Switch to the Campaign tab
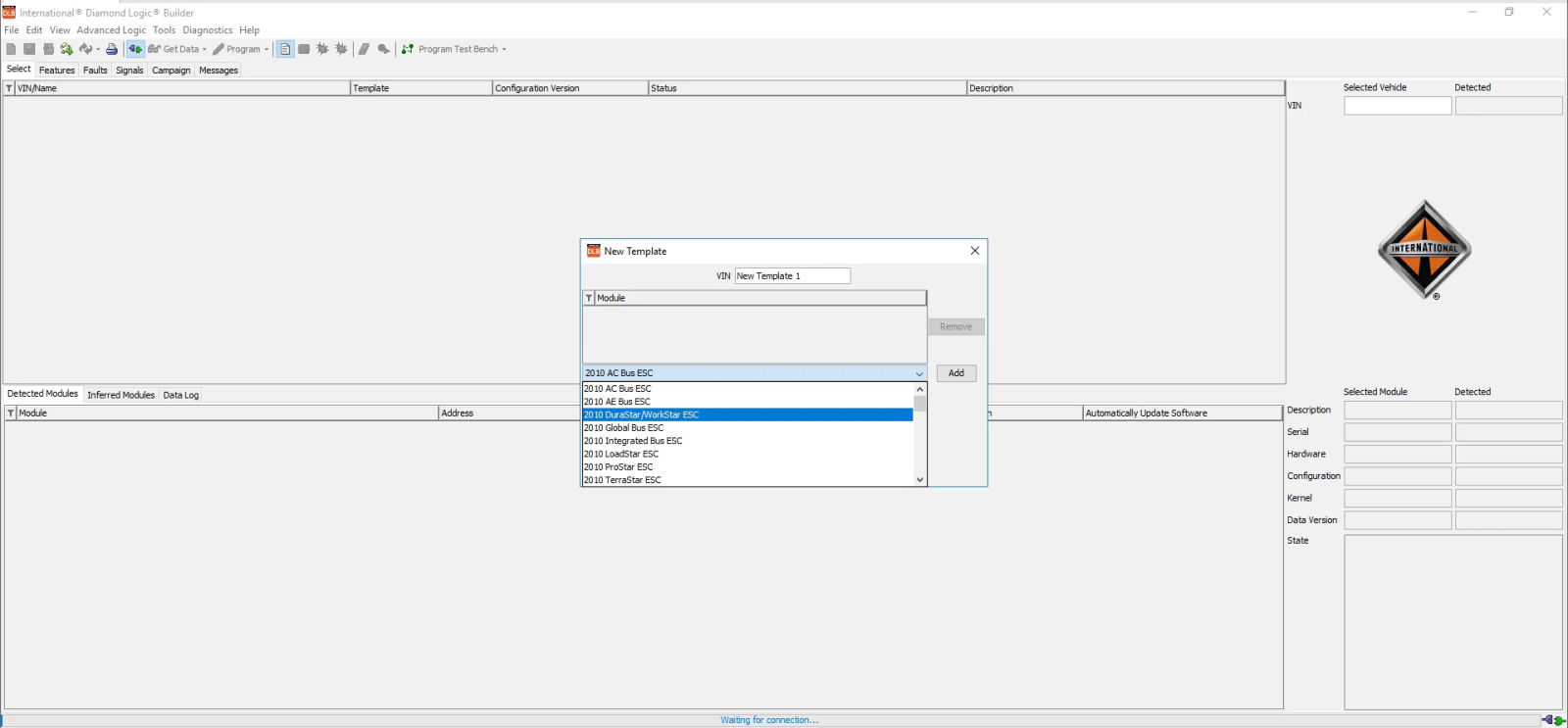 (171, 71)
